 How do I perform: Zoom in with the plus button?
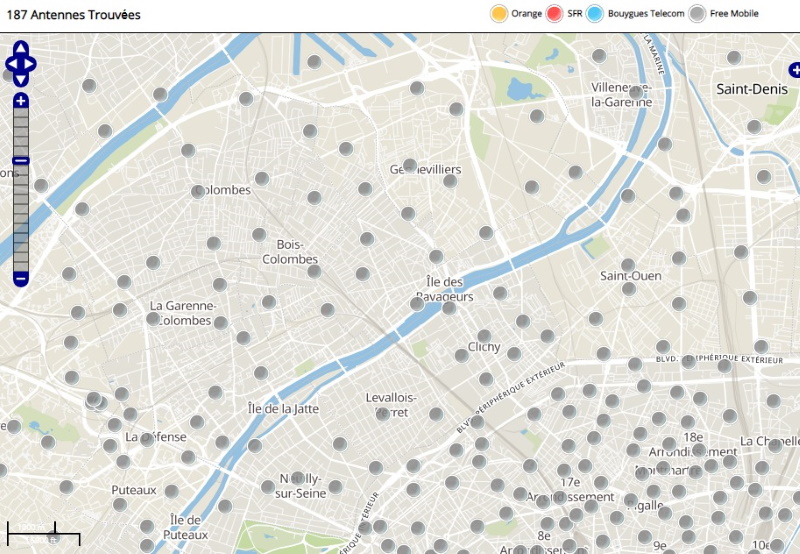21,101
